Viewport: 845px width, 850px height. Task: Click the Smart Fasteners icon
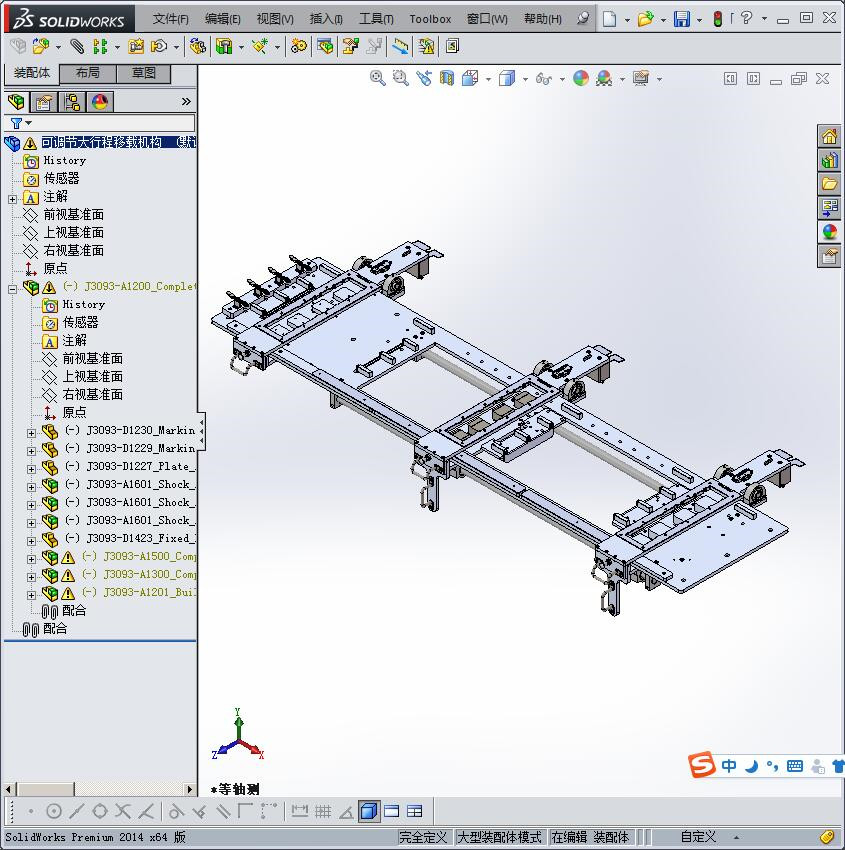click(x=136, y=47)
